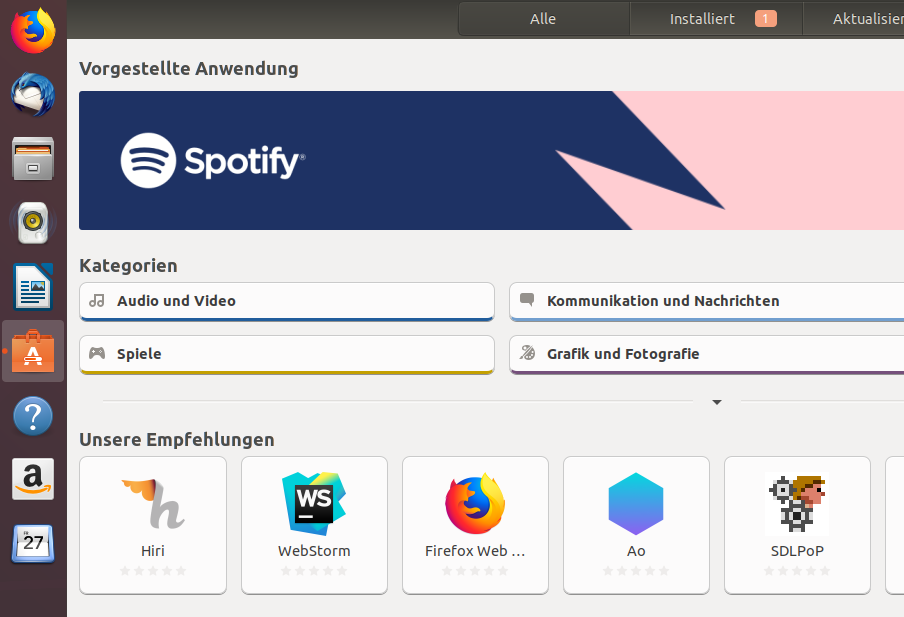Click the Firefox Web ... label
Viewport: 904px width, 617px height.
pyautogui.click(x=475, y=551)
